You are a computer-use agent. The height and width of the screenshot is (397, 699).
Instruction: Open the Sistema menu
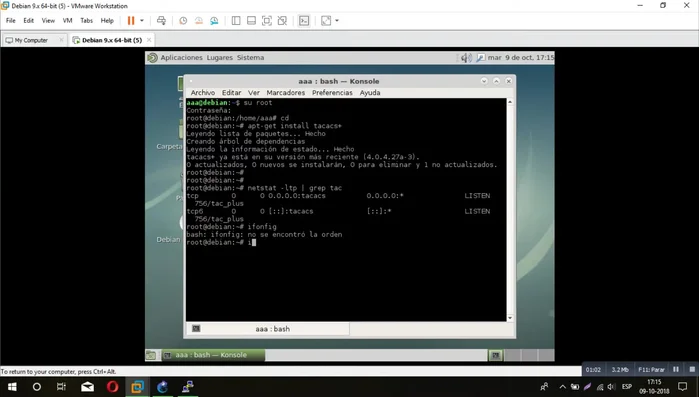pos(251,57)
